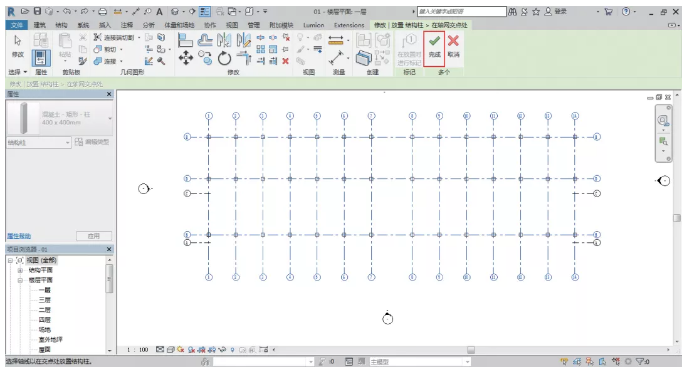The width and height of the screenshot is (690, 370).
Task: Open the Insert (插入) ribbon tab
Action: coord(105,25)
